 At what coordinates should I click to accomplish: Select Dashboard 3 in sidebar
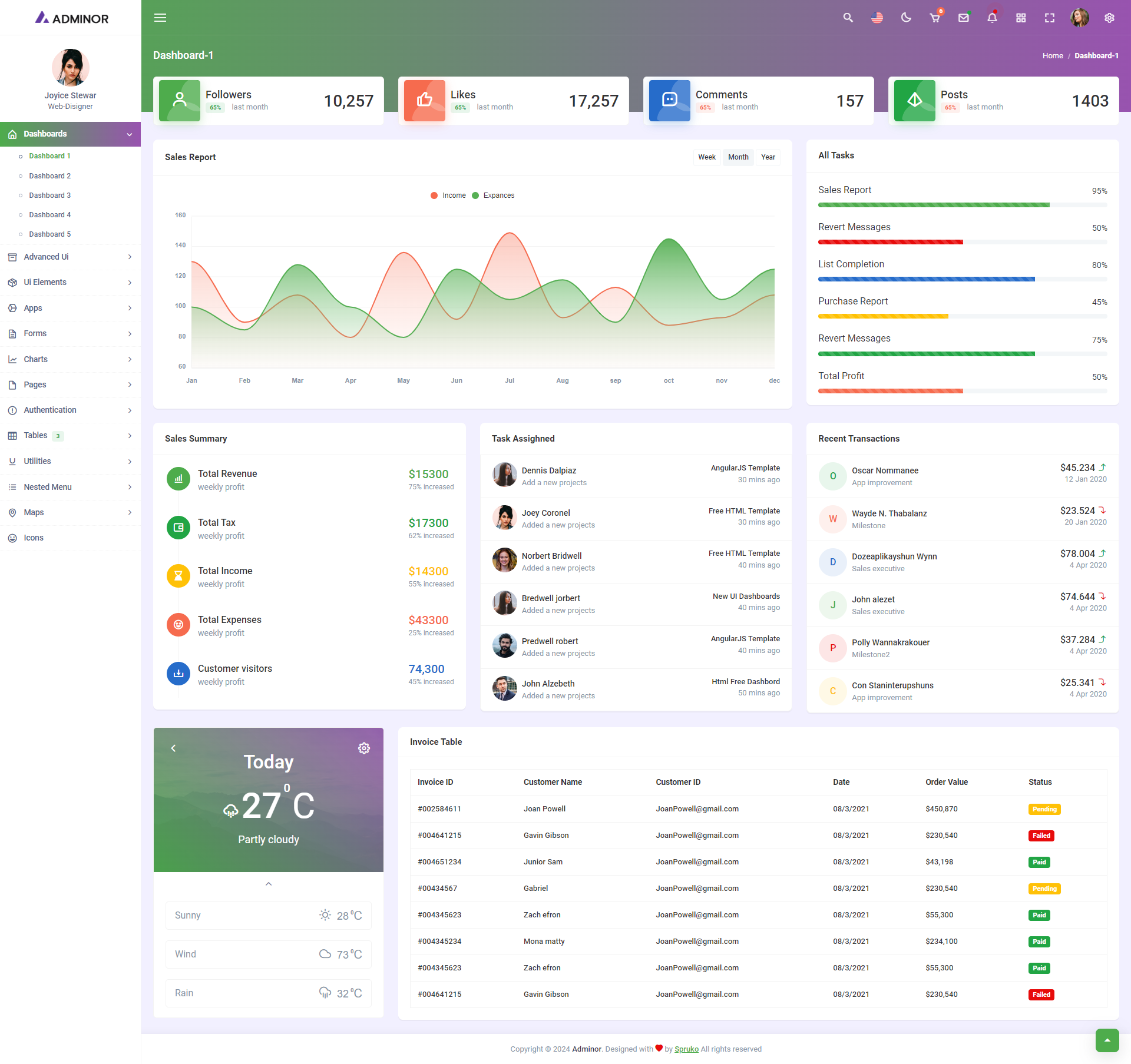(49, 195)
